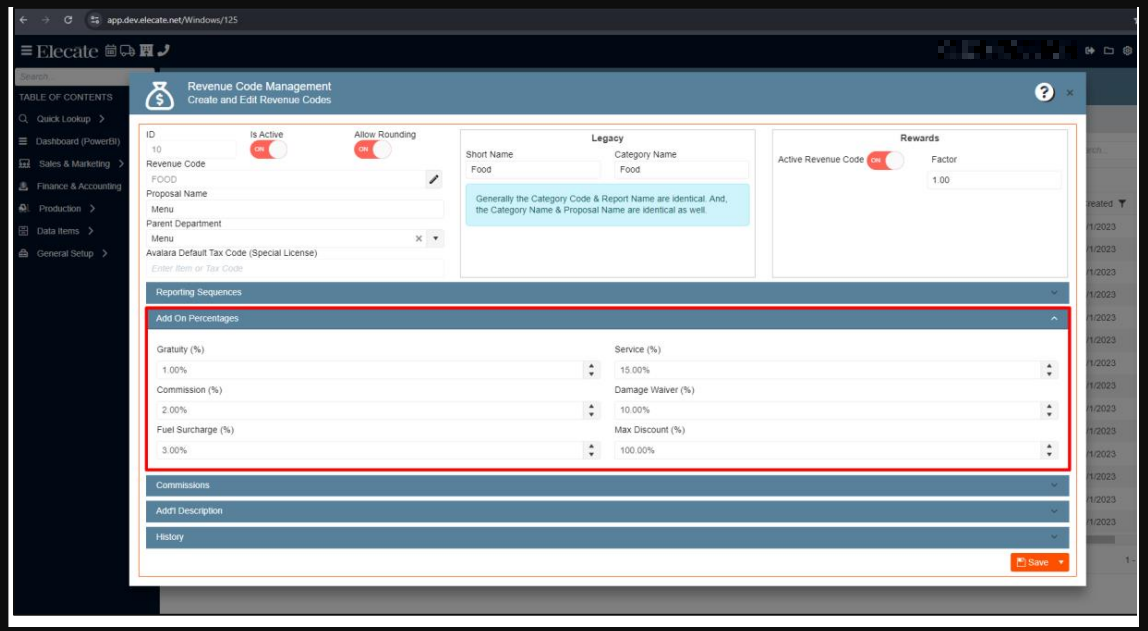Expand the Reporting Sequences section
This screenshot has width=1148, height=631.
[607, 292]
